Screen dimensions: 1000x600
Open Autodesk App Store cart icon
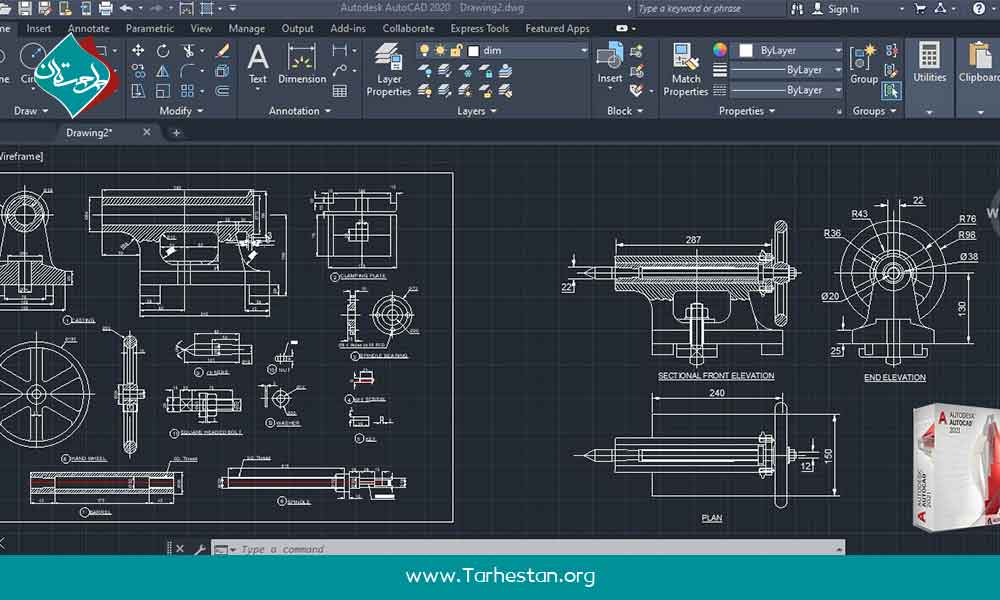(x=920, y=8)
